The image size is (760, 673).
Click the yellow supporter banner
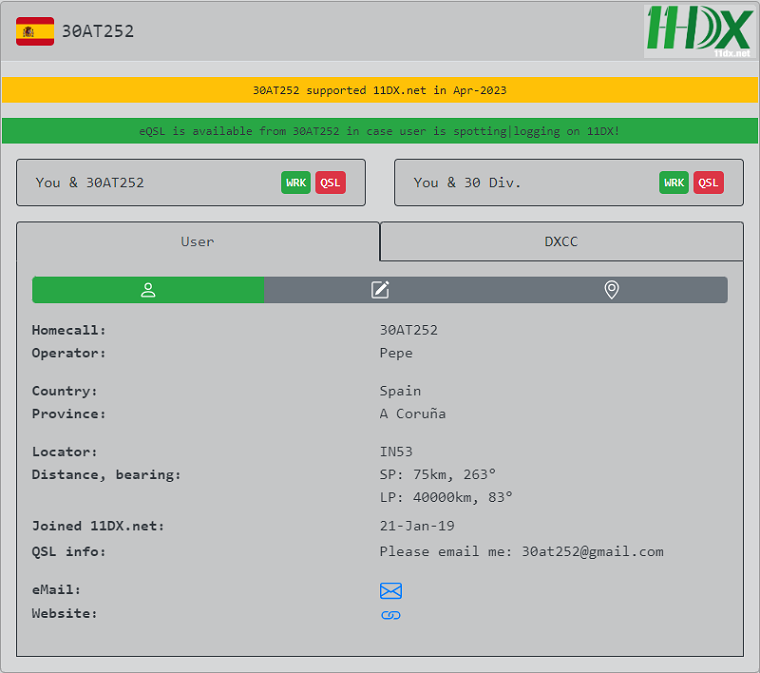(x=379, y=90)
